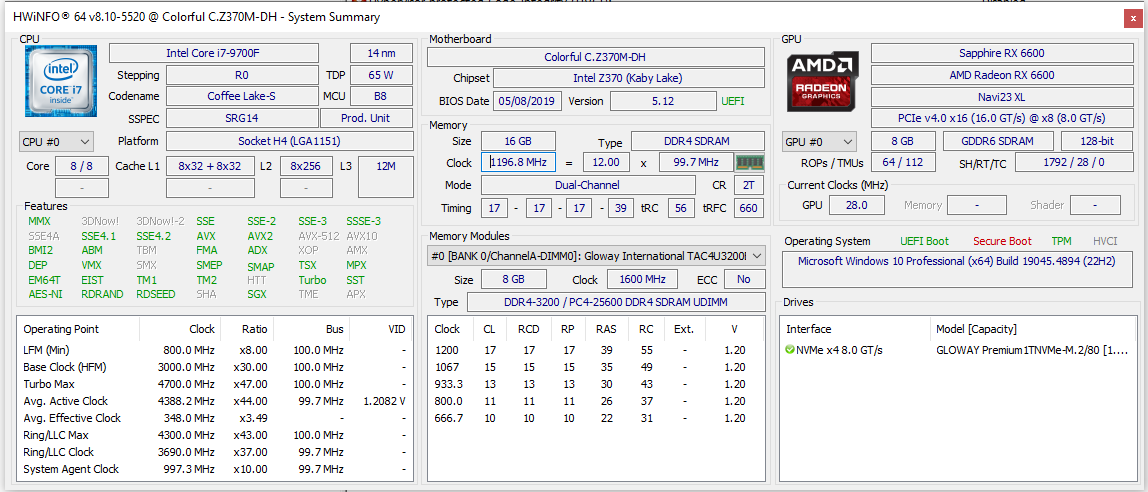Click the Operating Point column header
The width and height of the screenshot is (1148, 492).
tap(61, 329)
